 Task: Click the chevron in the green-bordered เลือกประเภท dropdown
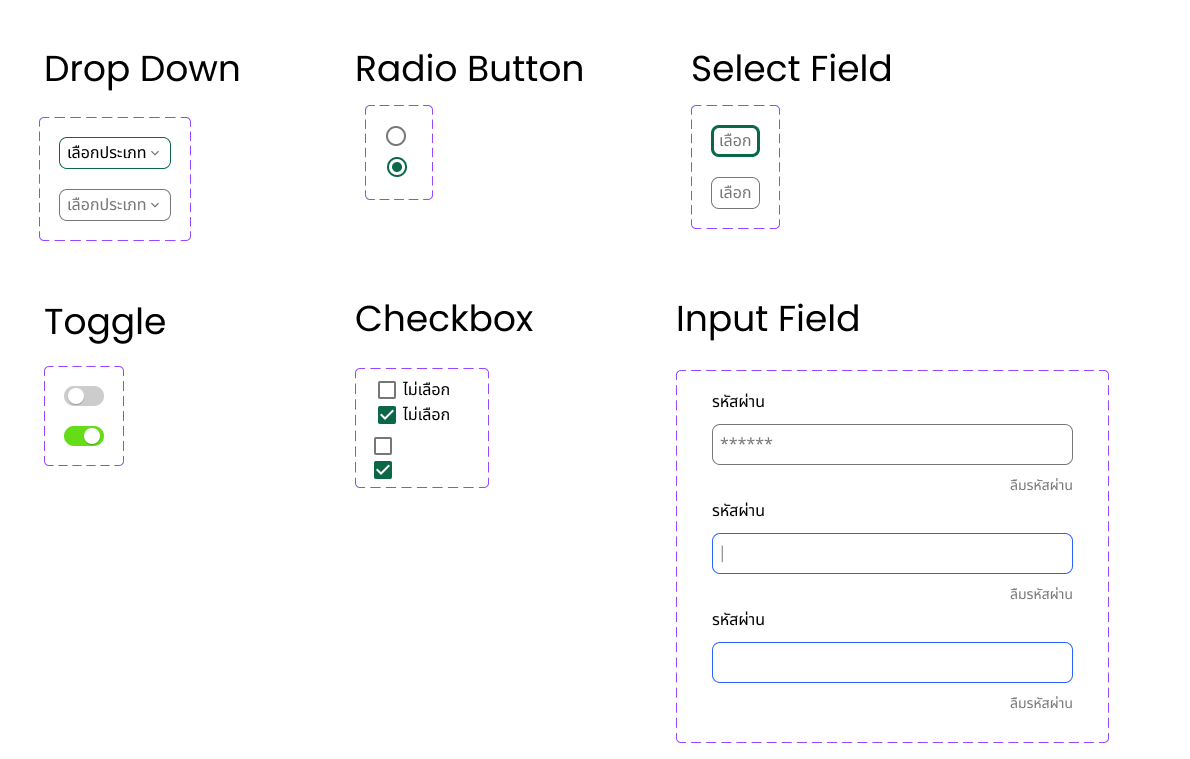click(155, 153)
